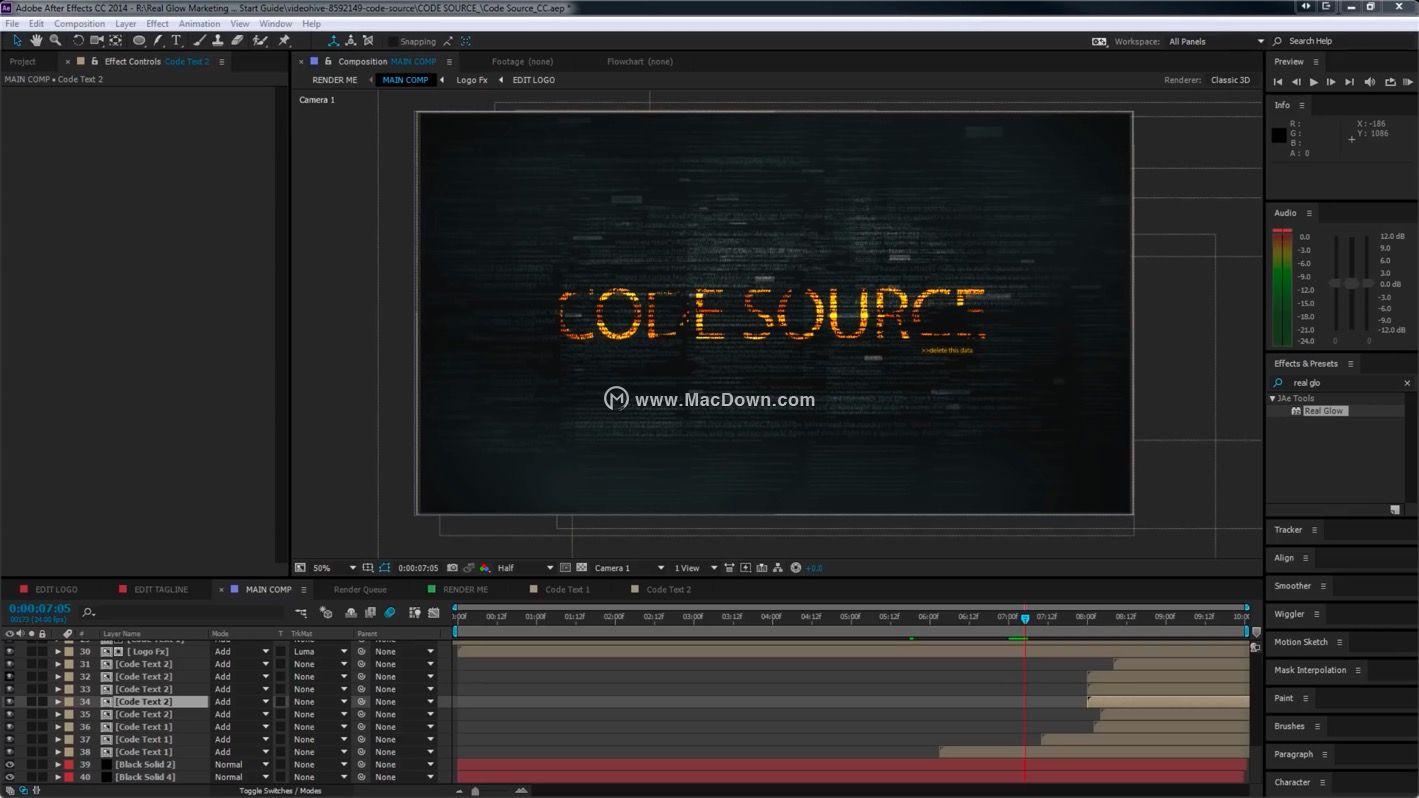The width and height of the screenshot is (1419, 798).
Task: Play the preview with Play button
Action: click(x=1313, y=82)
